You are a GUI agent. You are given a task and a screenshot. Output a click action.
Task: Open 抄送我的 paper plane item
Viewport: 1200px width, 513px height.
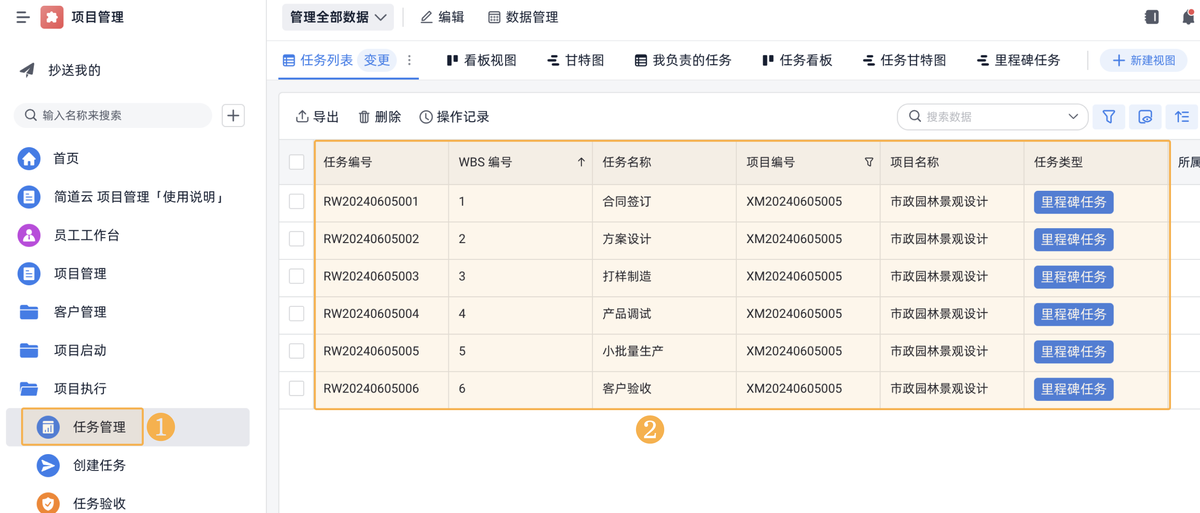point(61,70)
